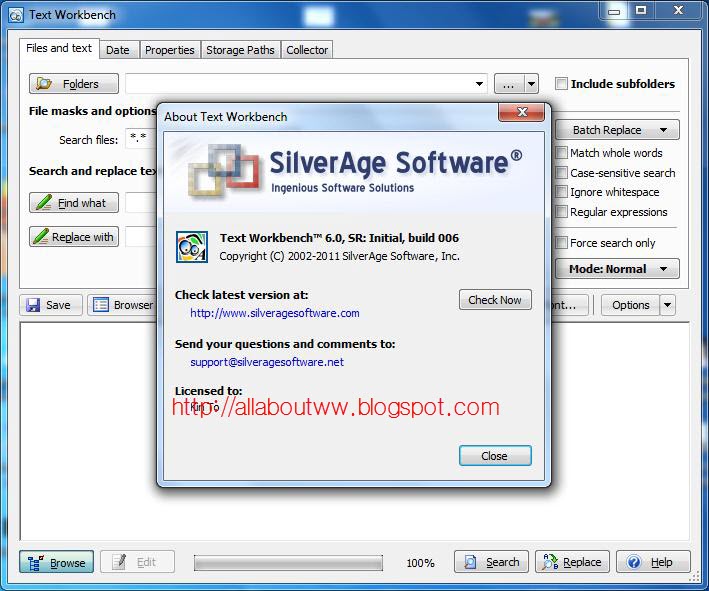Click the Folders button folder icon
709x591 pixels.
(43, 84)
